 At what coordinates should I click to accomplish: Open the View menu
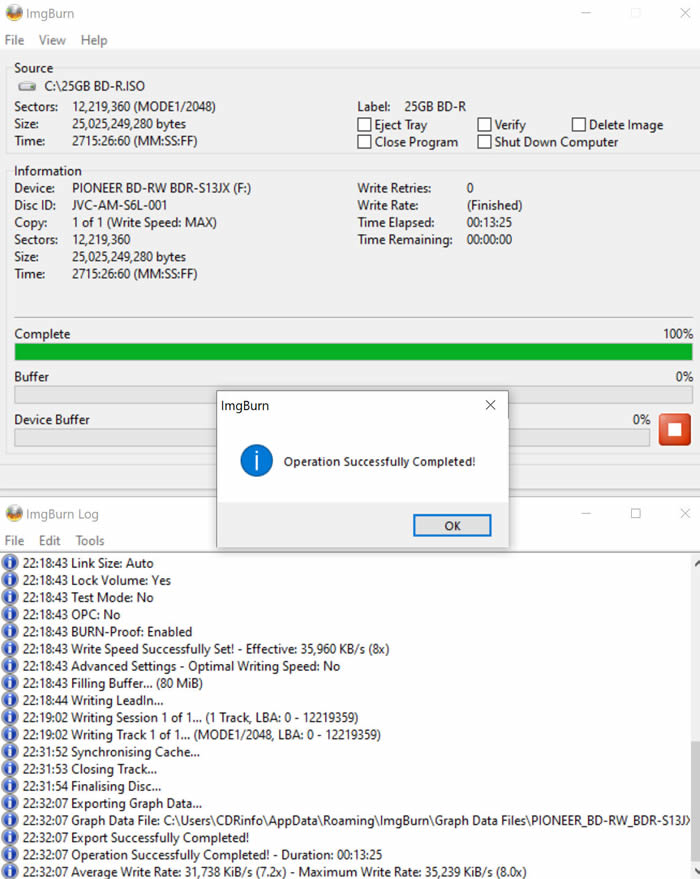[x=52, y=40]
